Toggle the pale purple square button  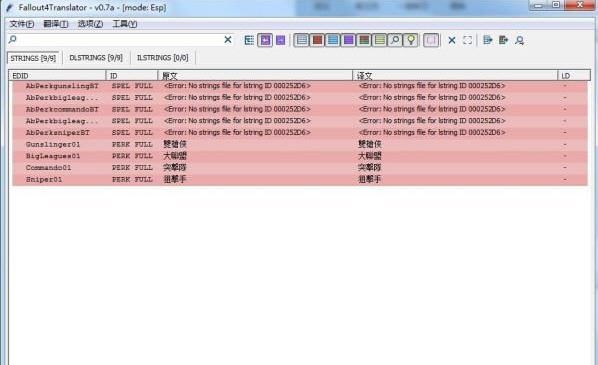[431, 40]
